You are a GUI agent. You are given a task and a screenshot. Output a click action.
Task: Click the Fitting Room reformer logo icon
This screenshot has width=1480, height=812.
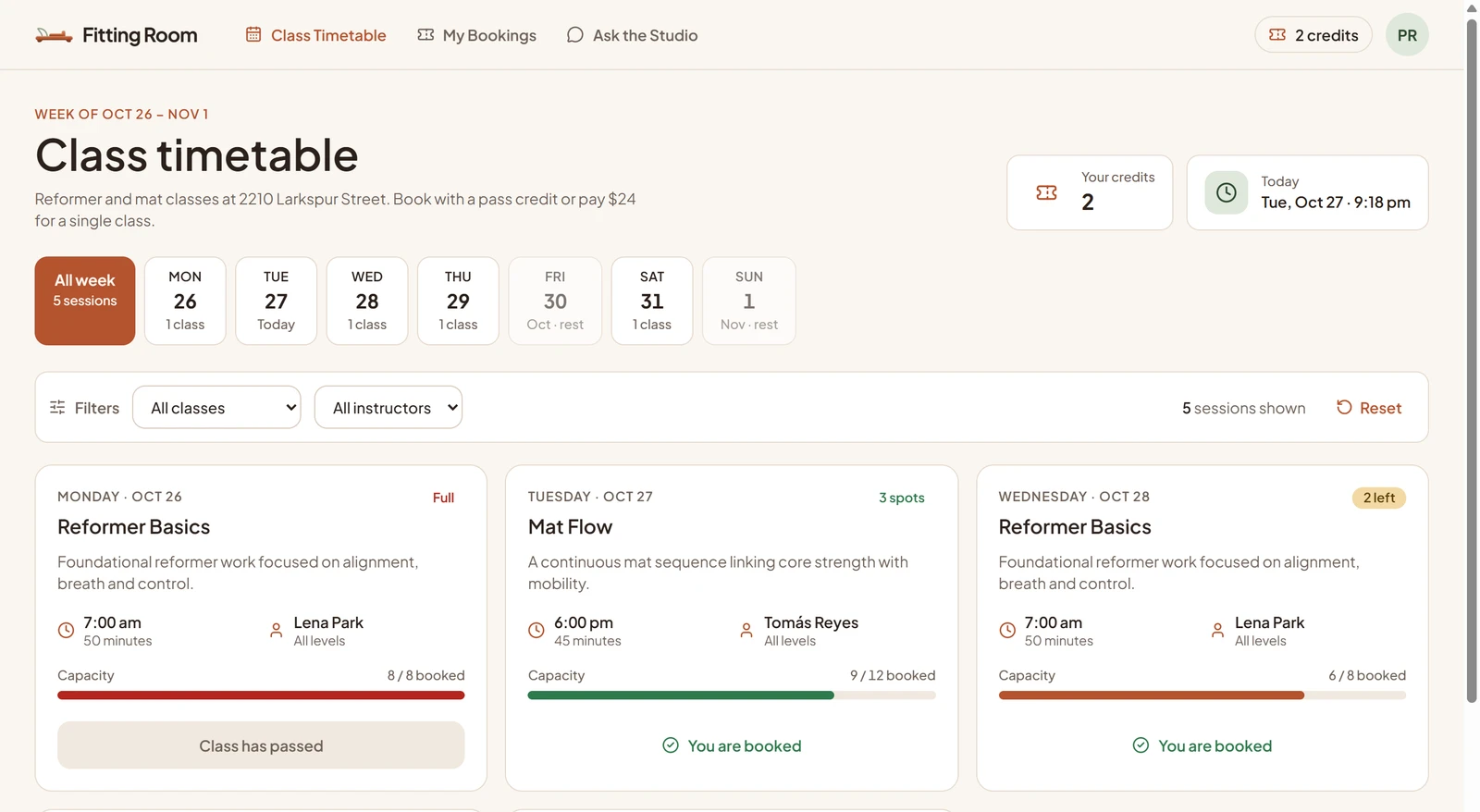54,35
